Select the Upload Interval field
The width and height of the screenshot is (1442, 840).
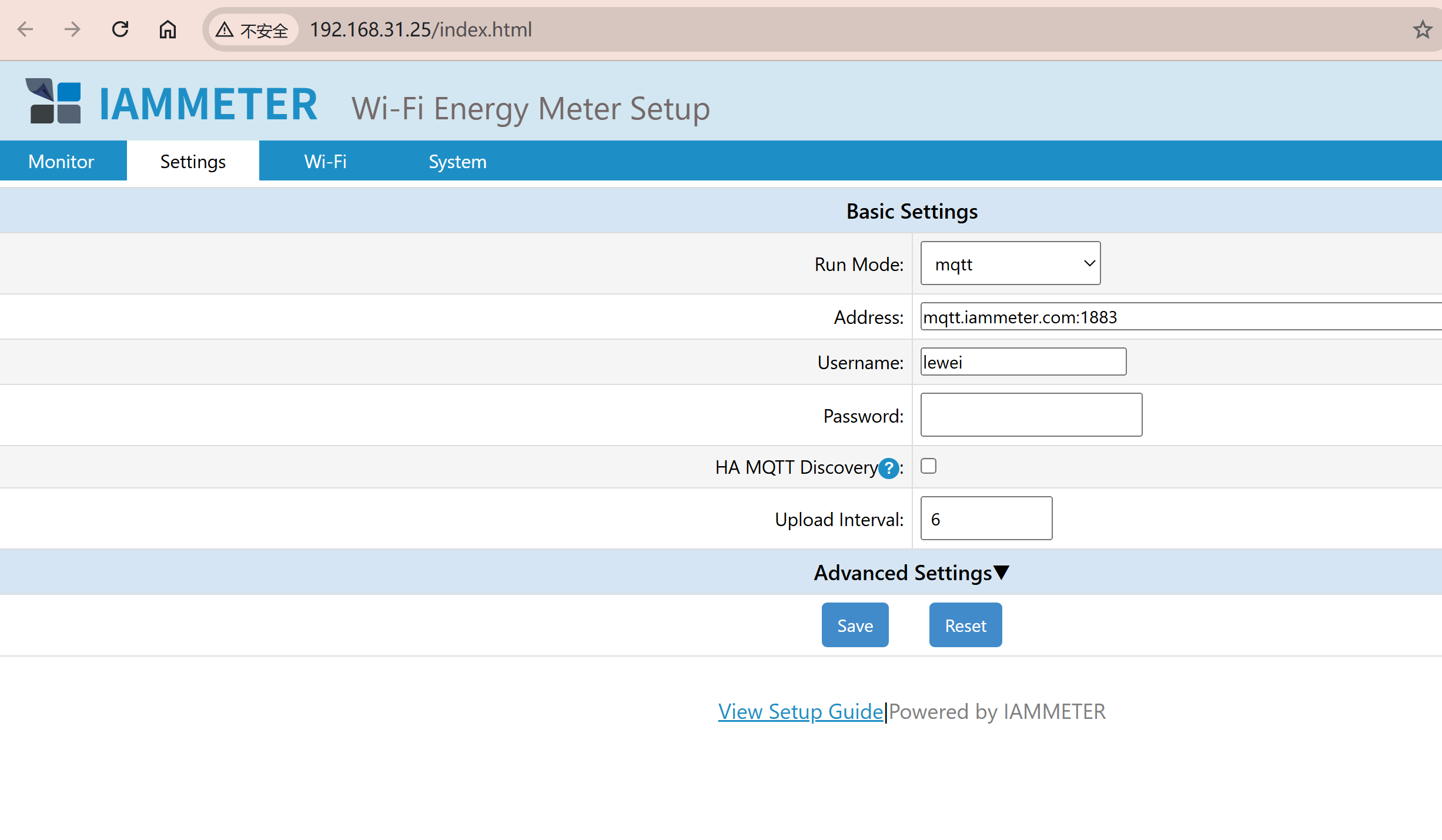tap(986, 518)
